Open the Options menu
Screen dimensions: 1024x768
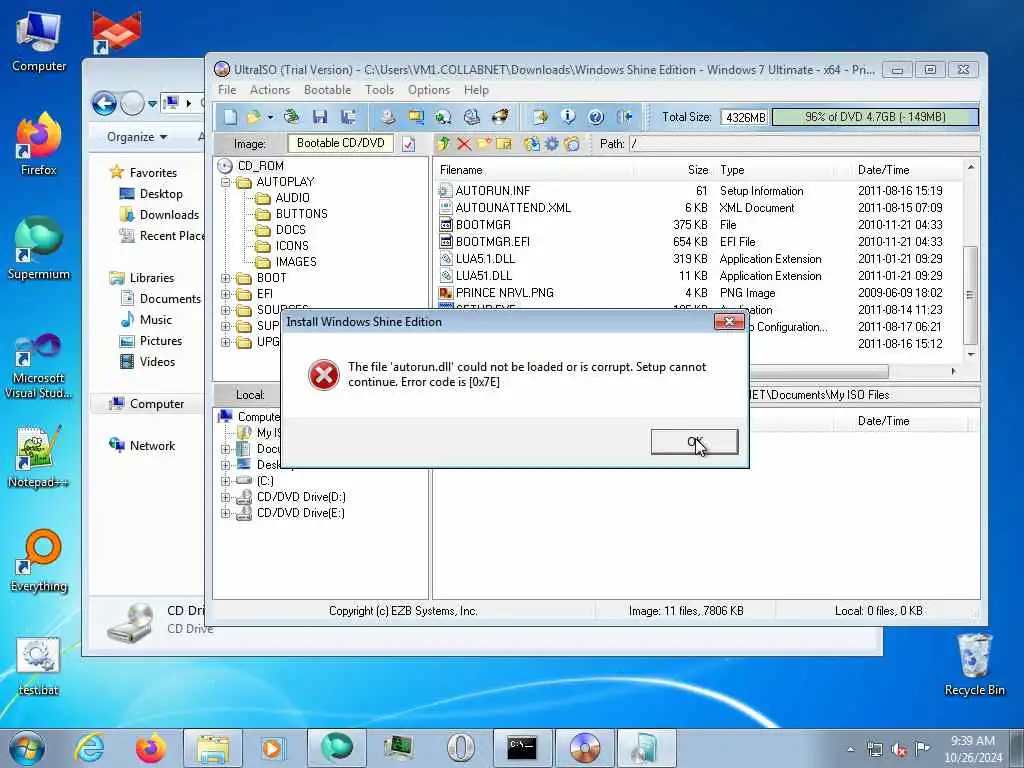[x=428, y=90]
